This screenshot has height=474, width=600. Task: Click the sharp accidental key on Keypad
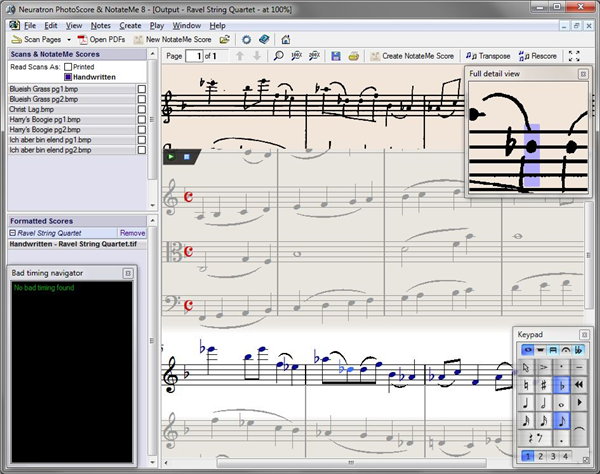pos(544,384)
